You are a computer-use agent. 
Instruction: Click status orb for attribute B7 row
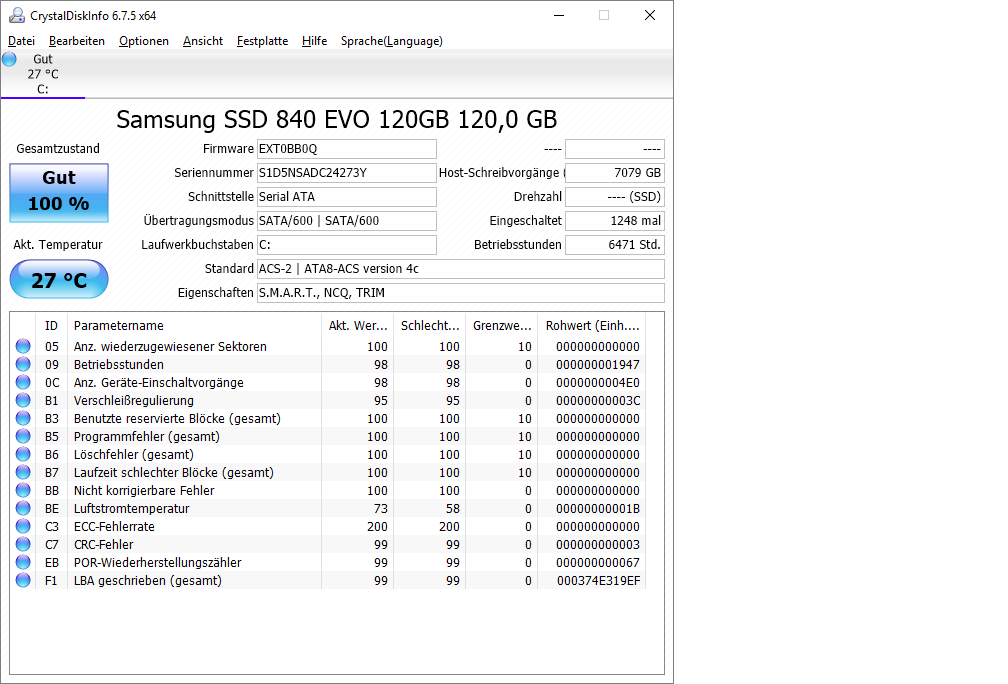click(x=23, y=472)
